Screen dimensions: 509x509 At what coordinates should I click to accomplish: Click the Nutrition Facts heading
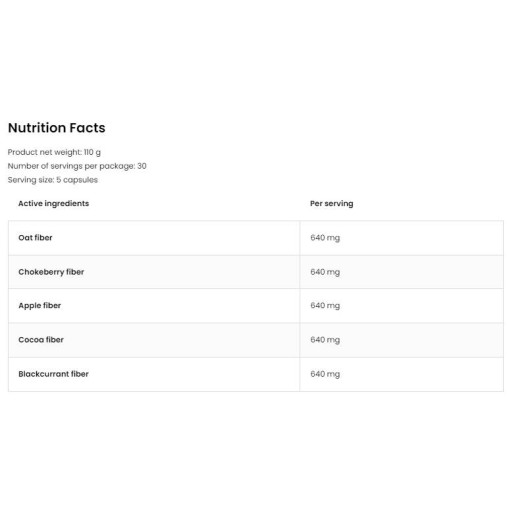coord(57,128)
